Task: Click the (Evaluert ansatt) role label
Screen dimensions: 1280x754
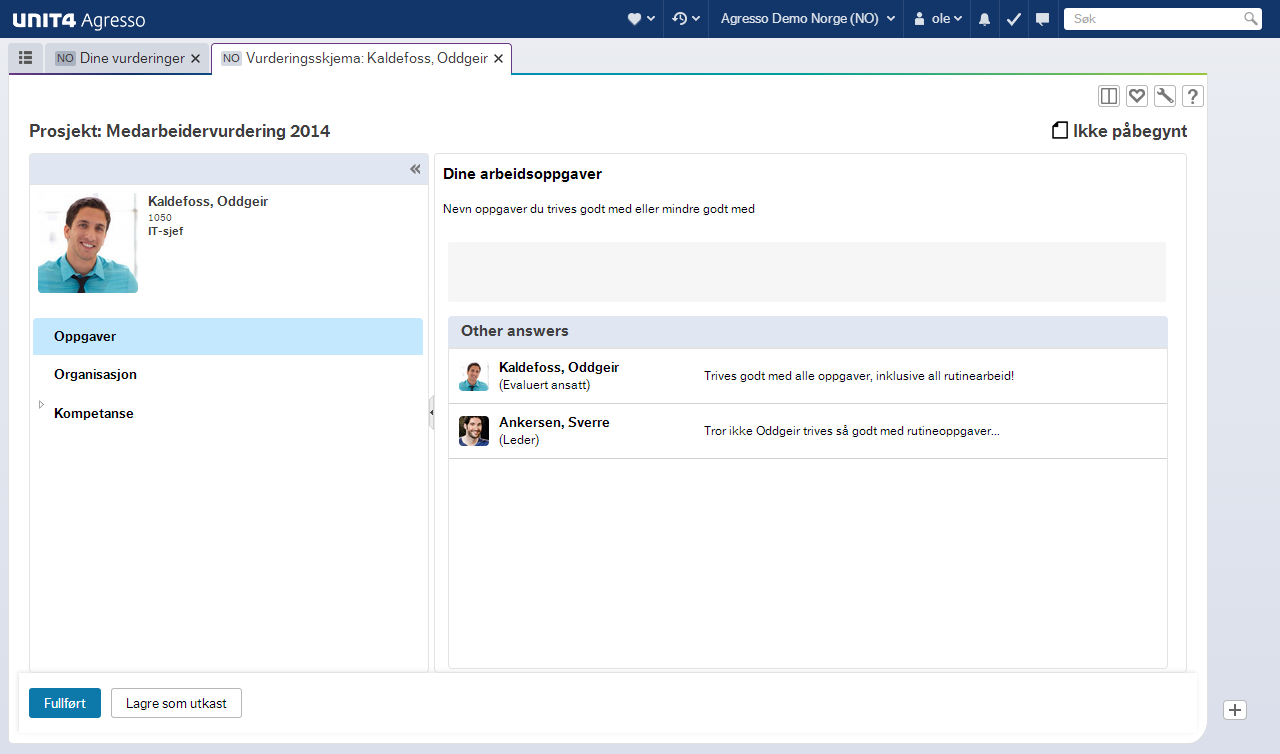Action: (545, 385)
